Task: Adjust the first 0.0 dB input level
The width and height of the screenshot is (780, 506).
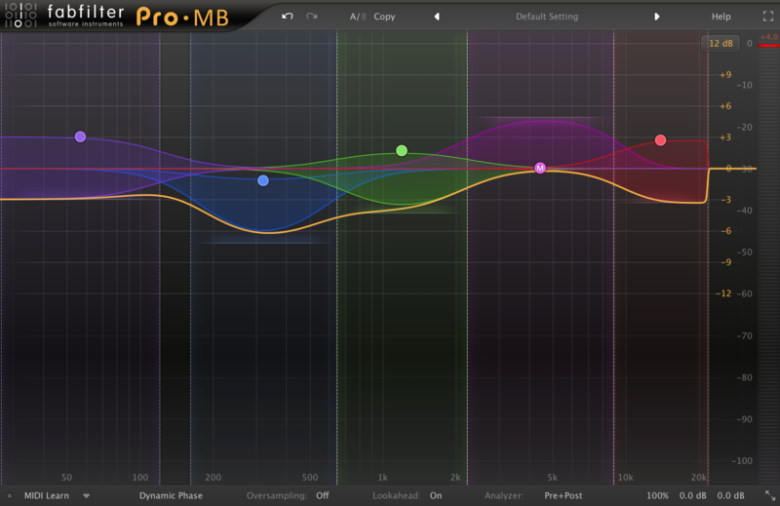Action: [693, 496]
